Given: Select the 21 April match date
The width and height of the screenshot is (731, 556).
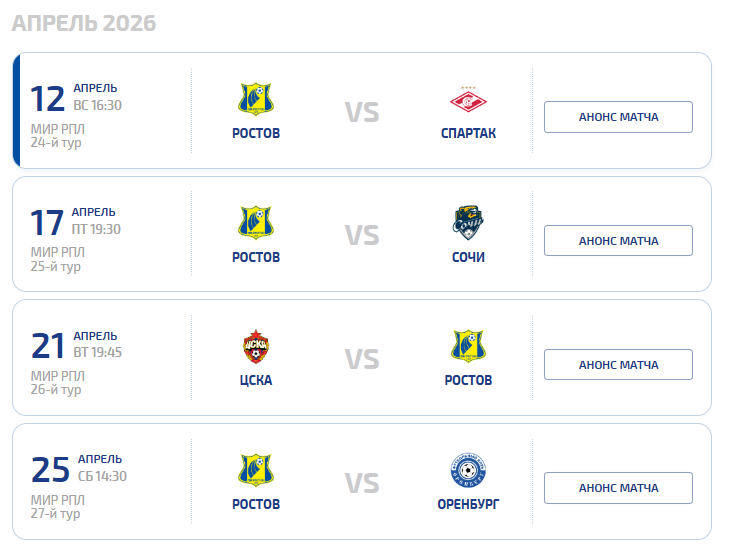Looking at the screenshot, I should [x=48, y=347].
